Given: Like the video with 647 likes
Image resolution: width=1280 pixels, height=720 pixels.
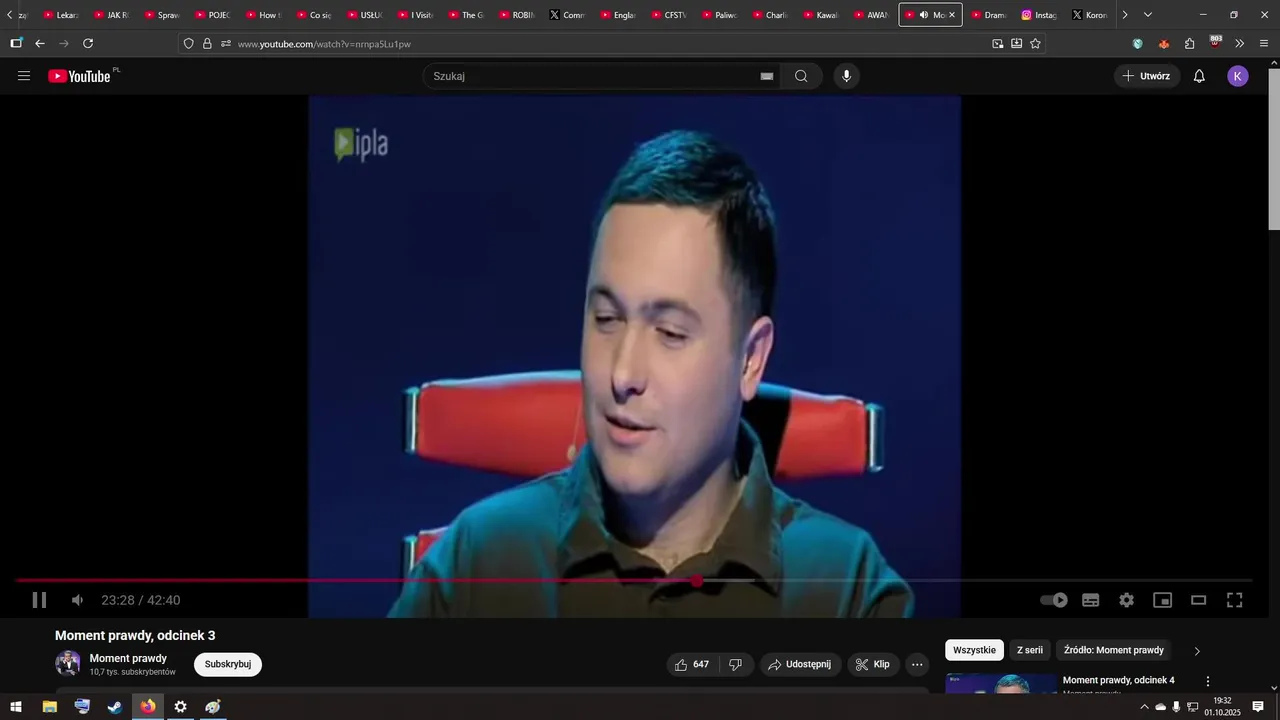Looking at the screenshot, I should 692,665.
